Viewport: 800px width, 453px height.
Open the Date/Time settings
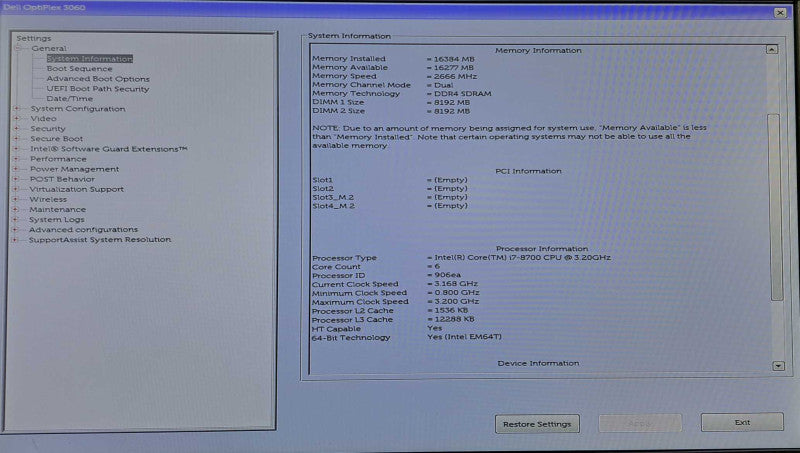click(x=70, y=98)
